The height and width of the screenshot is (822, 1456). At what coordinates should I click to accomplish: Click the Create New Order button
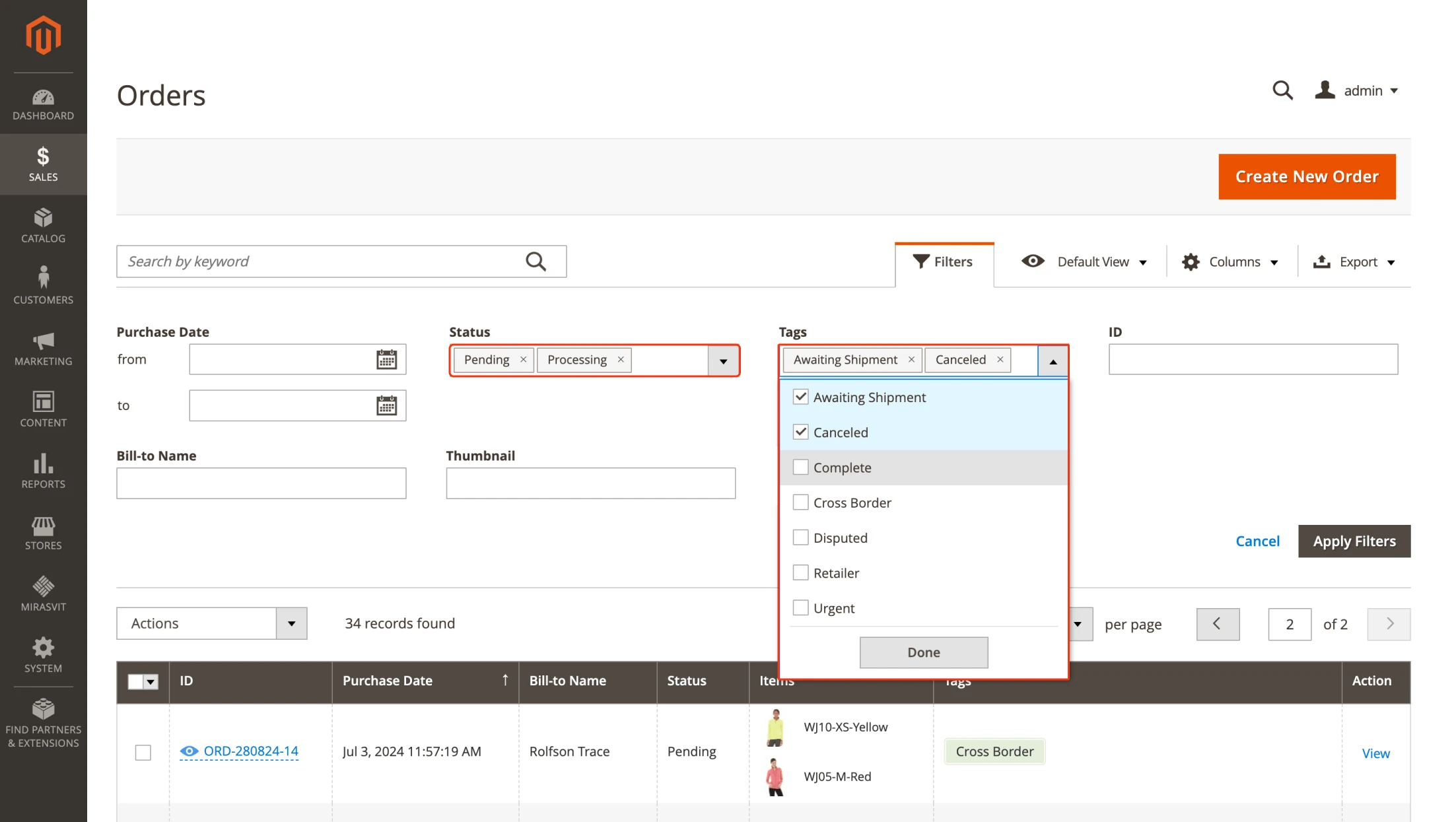[x=1307, y=176]
